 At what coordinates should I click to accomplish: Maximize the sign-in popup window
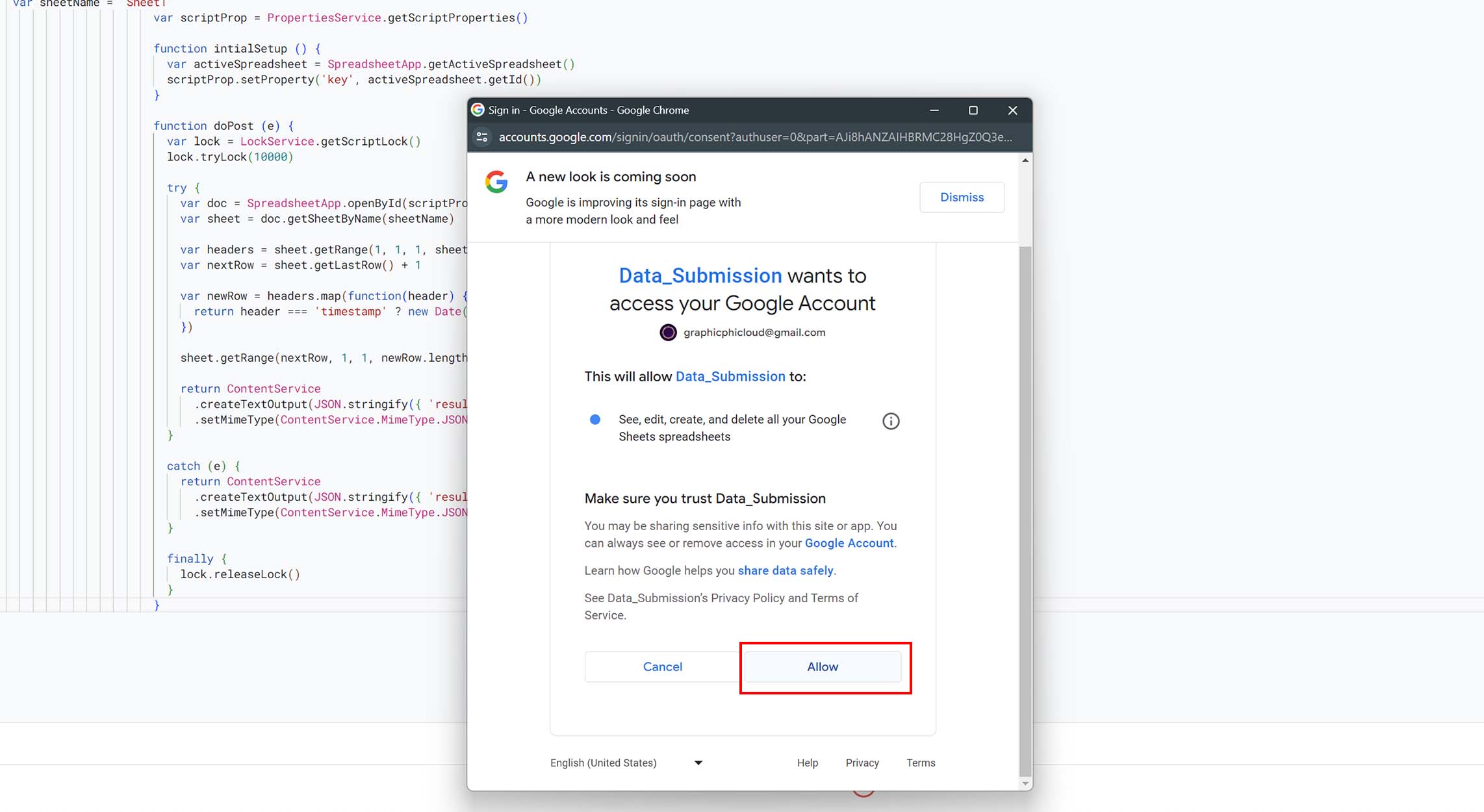click(973, 110)
